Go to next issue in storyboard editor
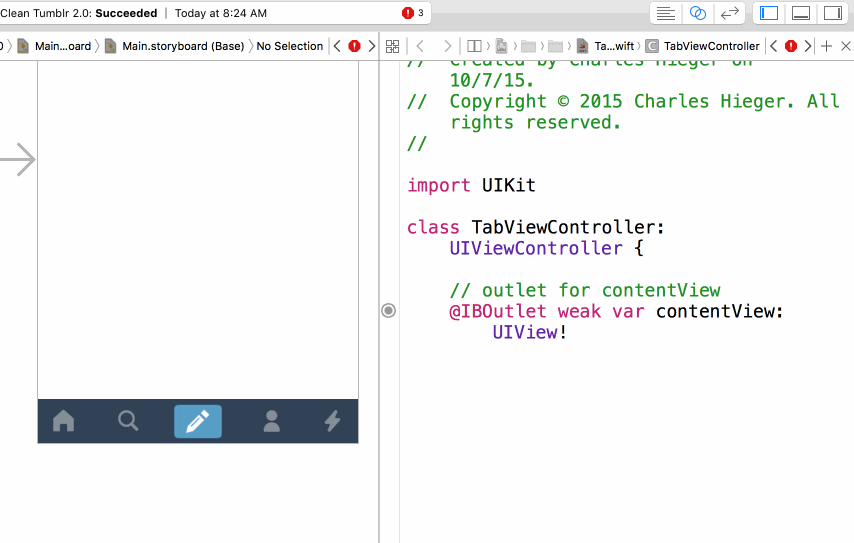Image resolution: width=854 pixels, height=543 pixels. coord(372,46)
